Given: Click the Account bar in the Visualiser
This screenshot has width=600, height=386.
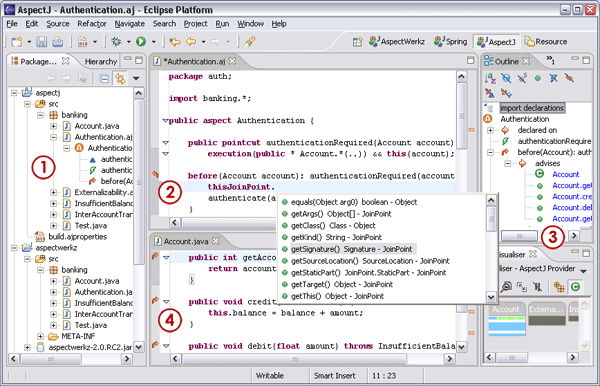Looking at the screenshot, I should [506, 320].
